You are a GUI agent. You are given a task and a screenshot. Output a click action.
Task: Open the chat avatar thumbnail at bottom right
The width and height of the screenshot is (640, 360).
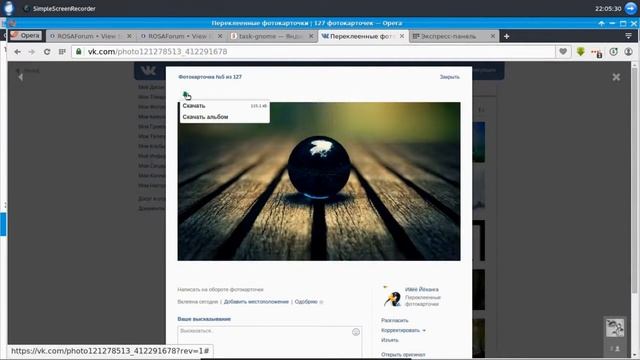point(615,328)
